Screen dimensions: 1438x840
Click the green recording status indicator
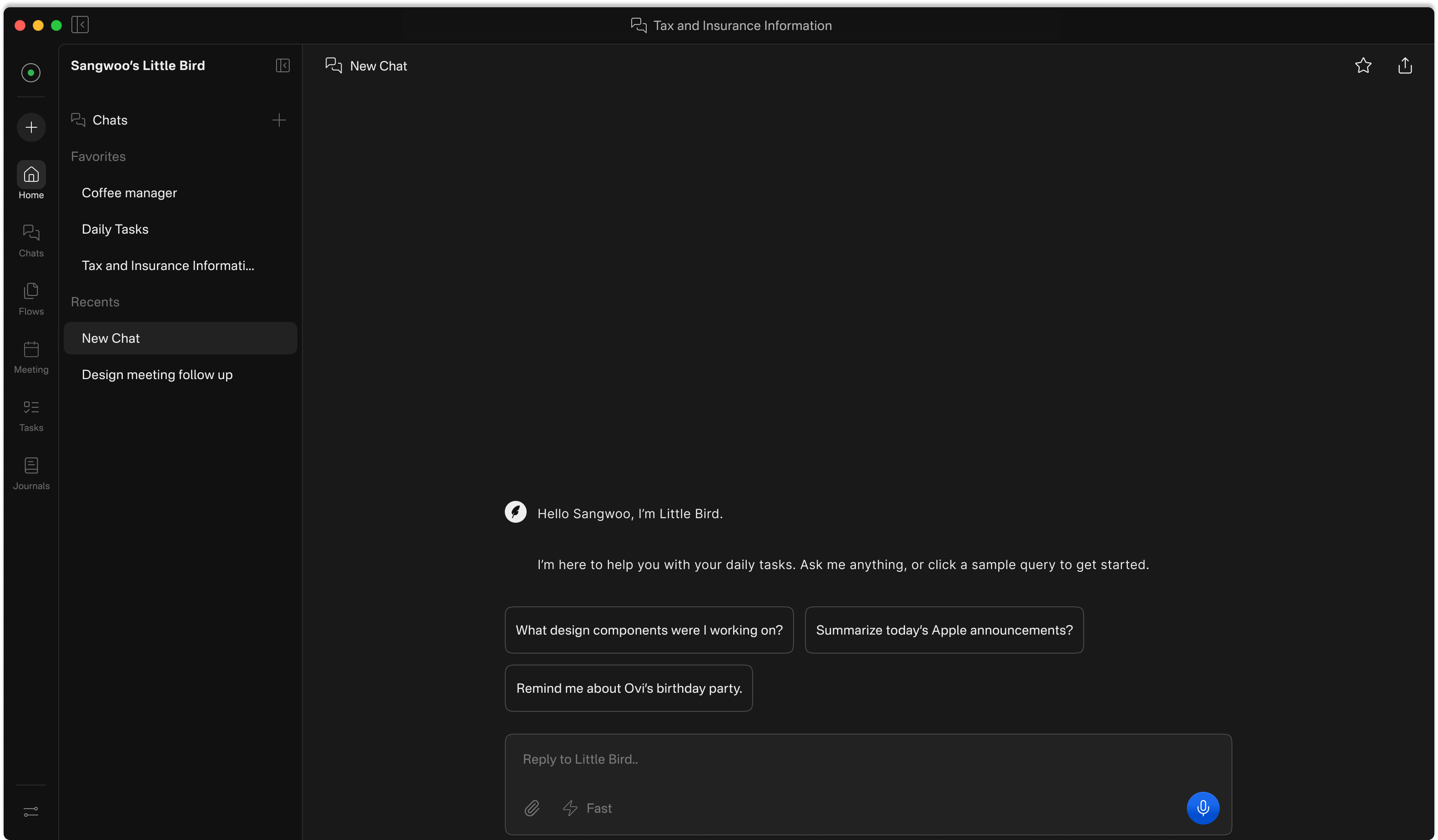tap(31, 72)
